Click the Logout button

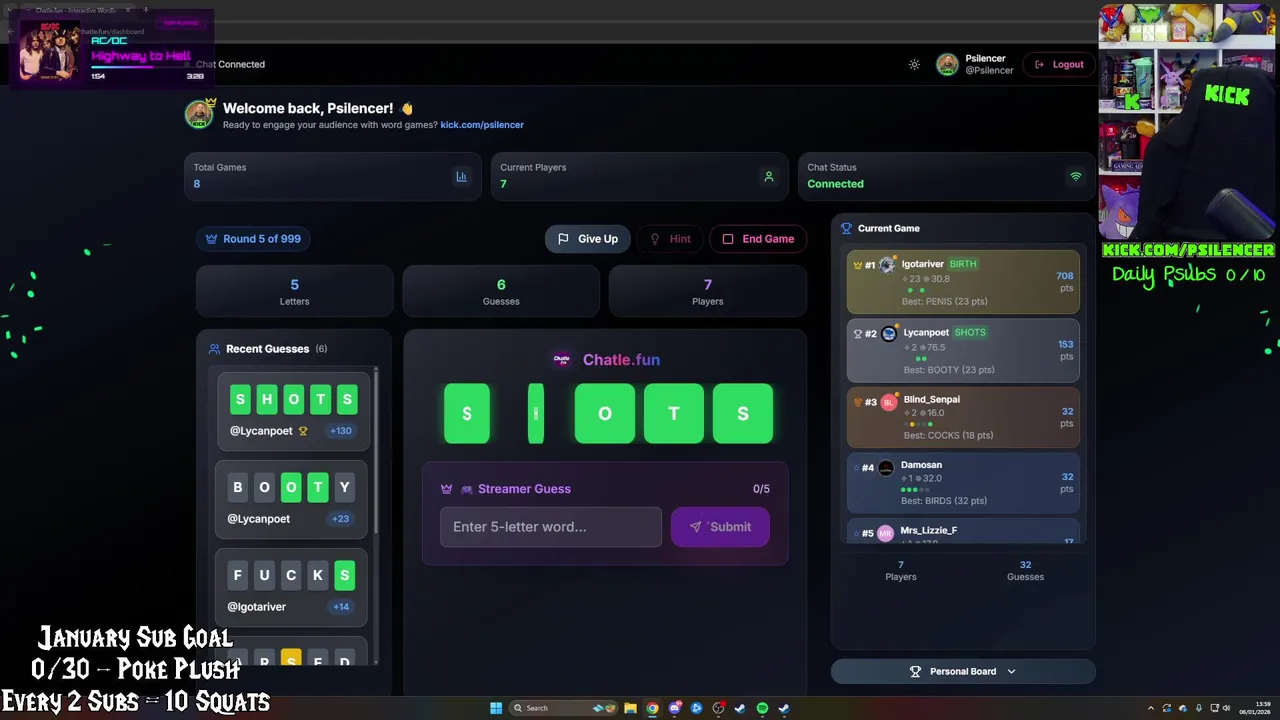[x=1059, y=64]
